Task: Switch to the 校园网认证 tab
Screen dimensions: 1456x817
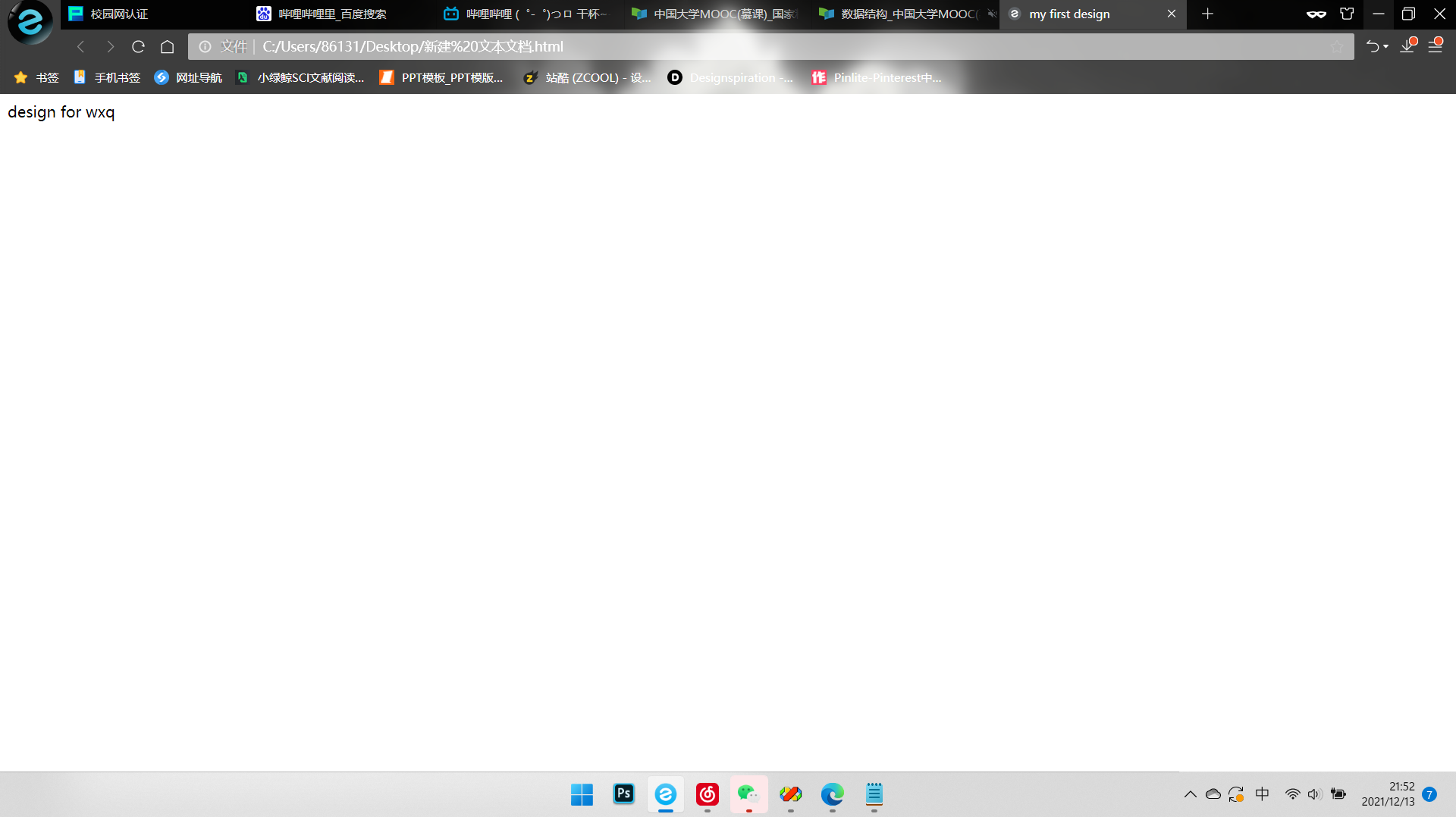Action: tap(154, 14)
